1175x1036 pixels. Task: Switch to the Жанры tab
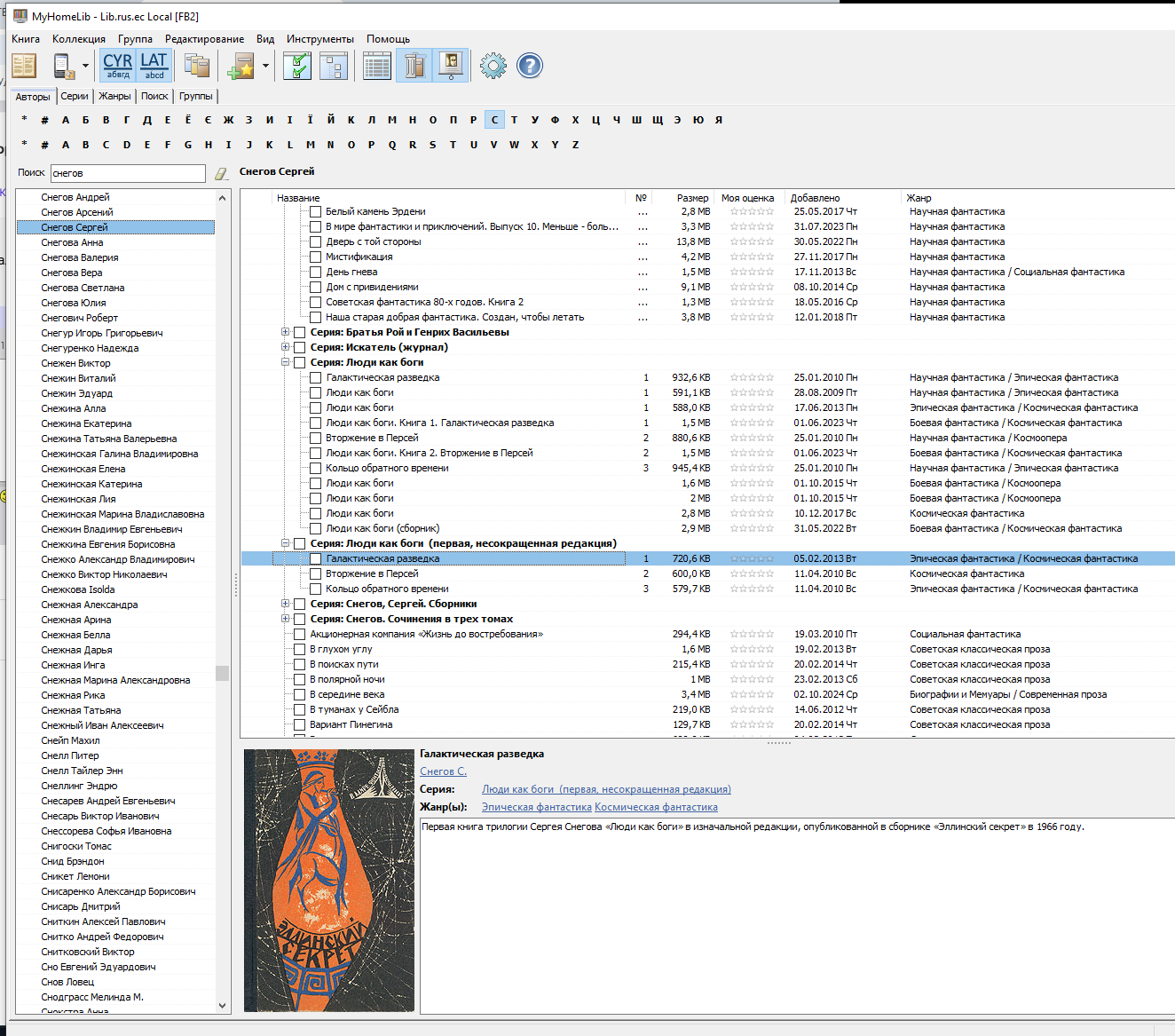point(114,96)
